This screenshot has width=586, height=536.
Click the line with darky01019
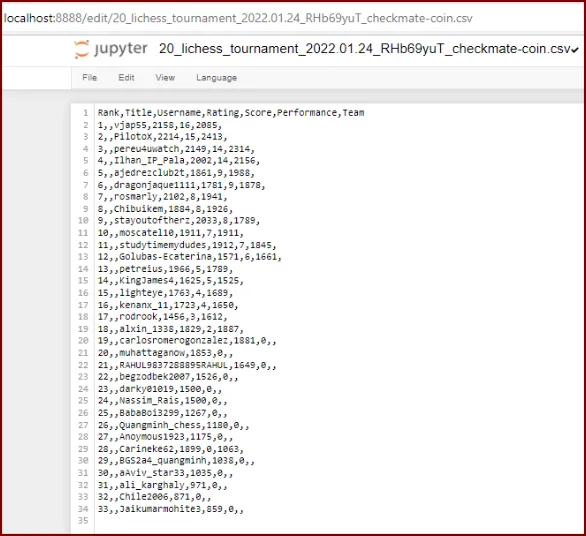click(160, 389)
